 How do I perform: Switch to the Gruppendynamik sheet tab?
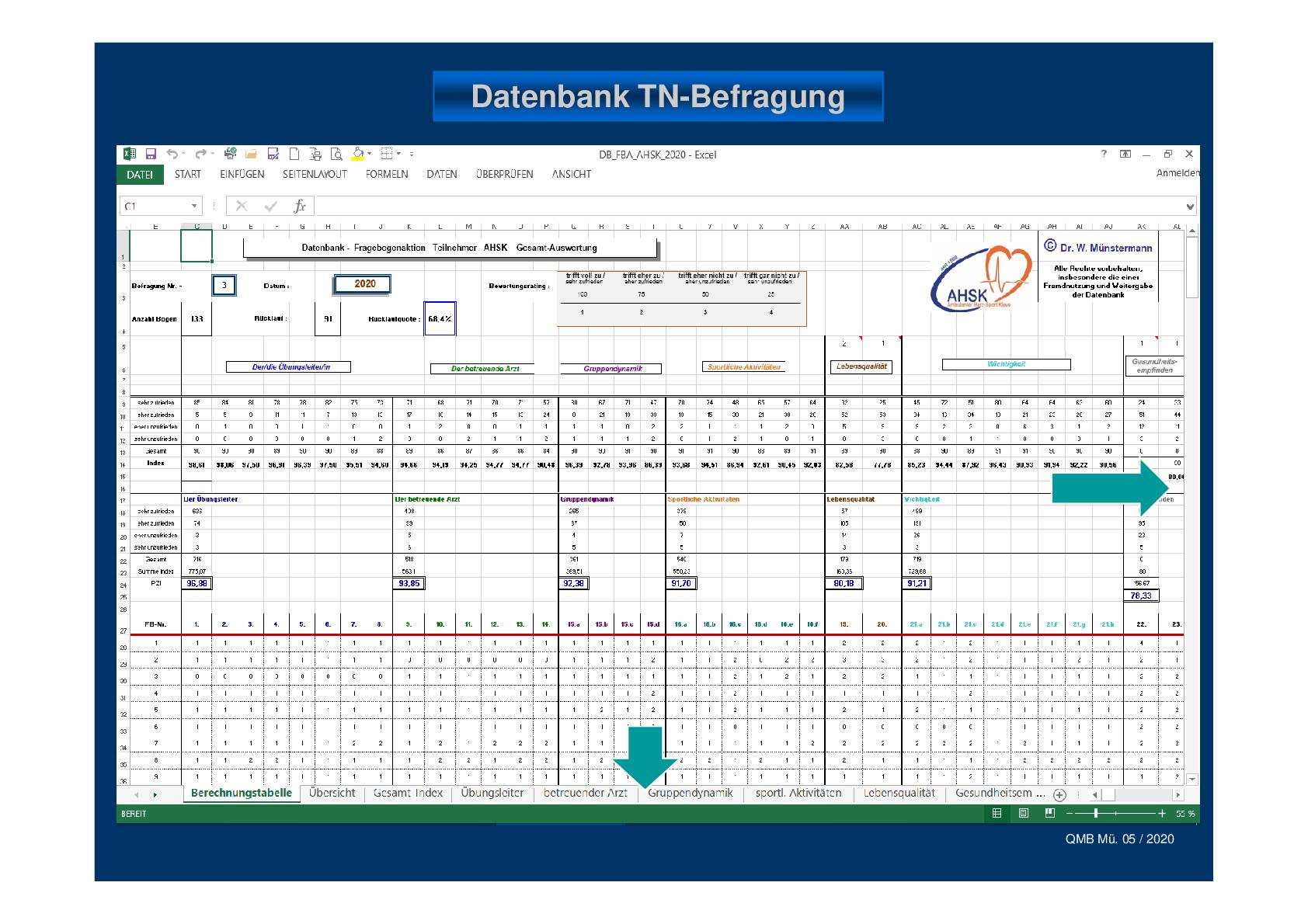(690, 794)
